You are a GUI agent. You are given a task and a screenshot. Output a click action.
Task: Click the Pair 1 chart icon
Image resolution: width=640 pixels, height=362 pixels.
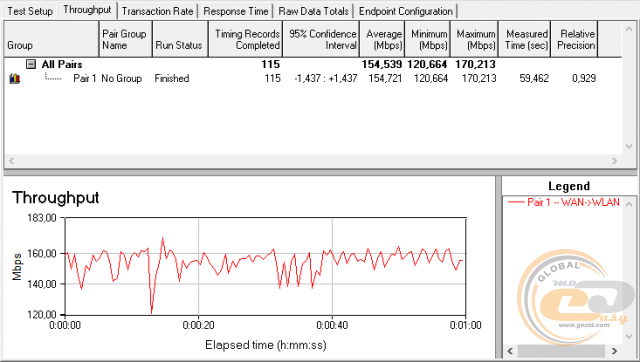point(15,78)
